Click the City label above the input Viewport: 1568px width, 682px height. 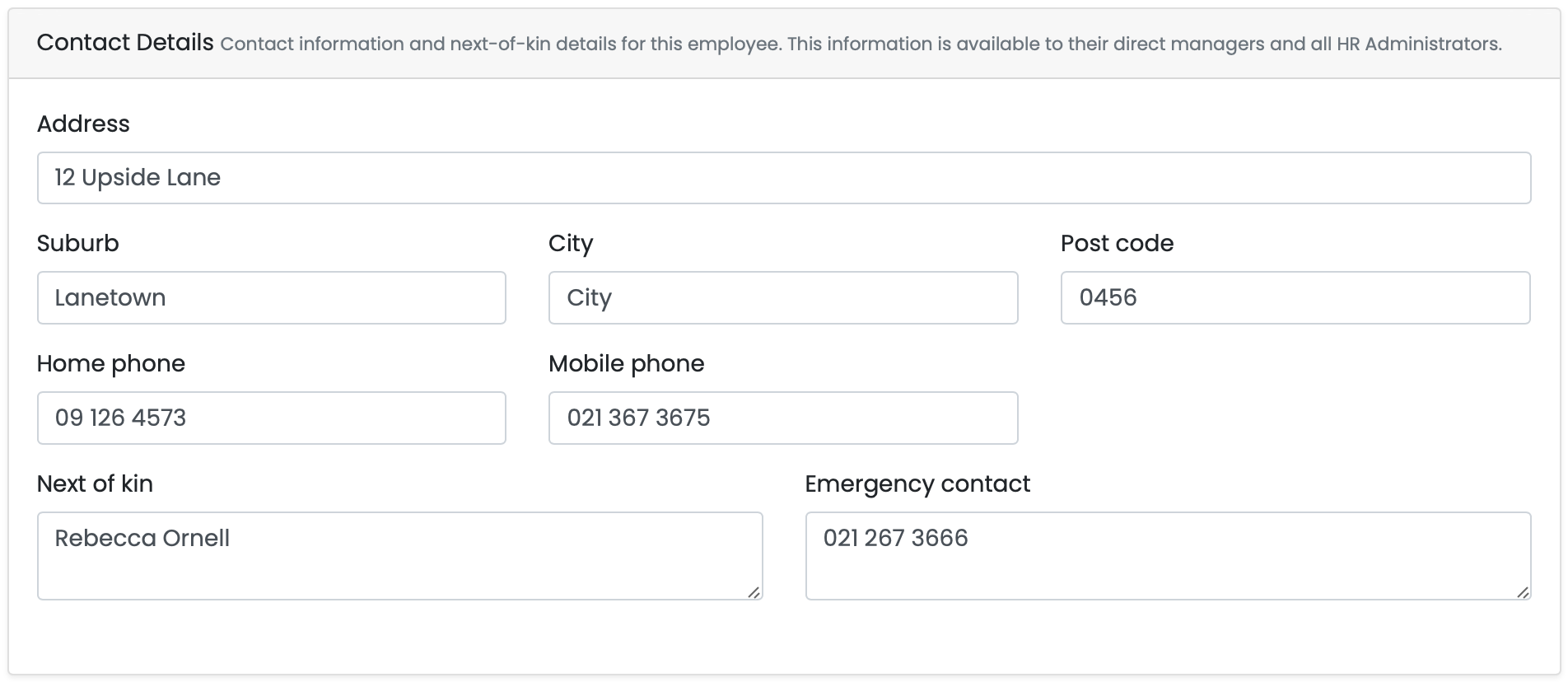pos(571,244)
